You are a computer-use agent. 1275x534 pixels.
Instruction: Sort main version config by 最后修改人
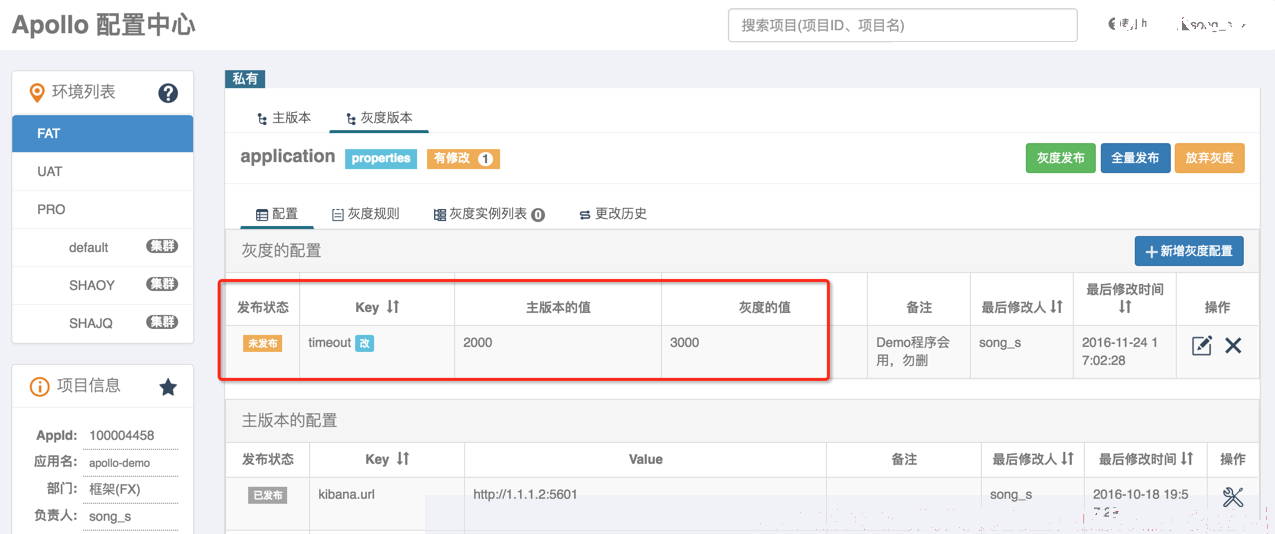click(x=1067, y=458)
